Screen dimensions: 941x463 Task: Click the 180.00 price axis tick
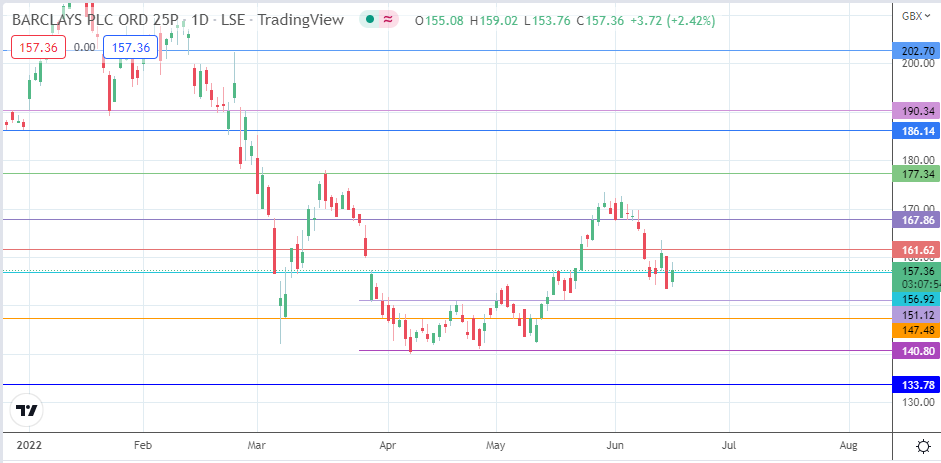[x=918, y=160]
